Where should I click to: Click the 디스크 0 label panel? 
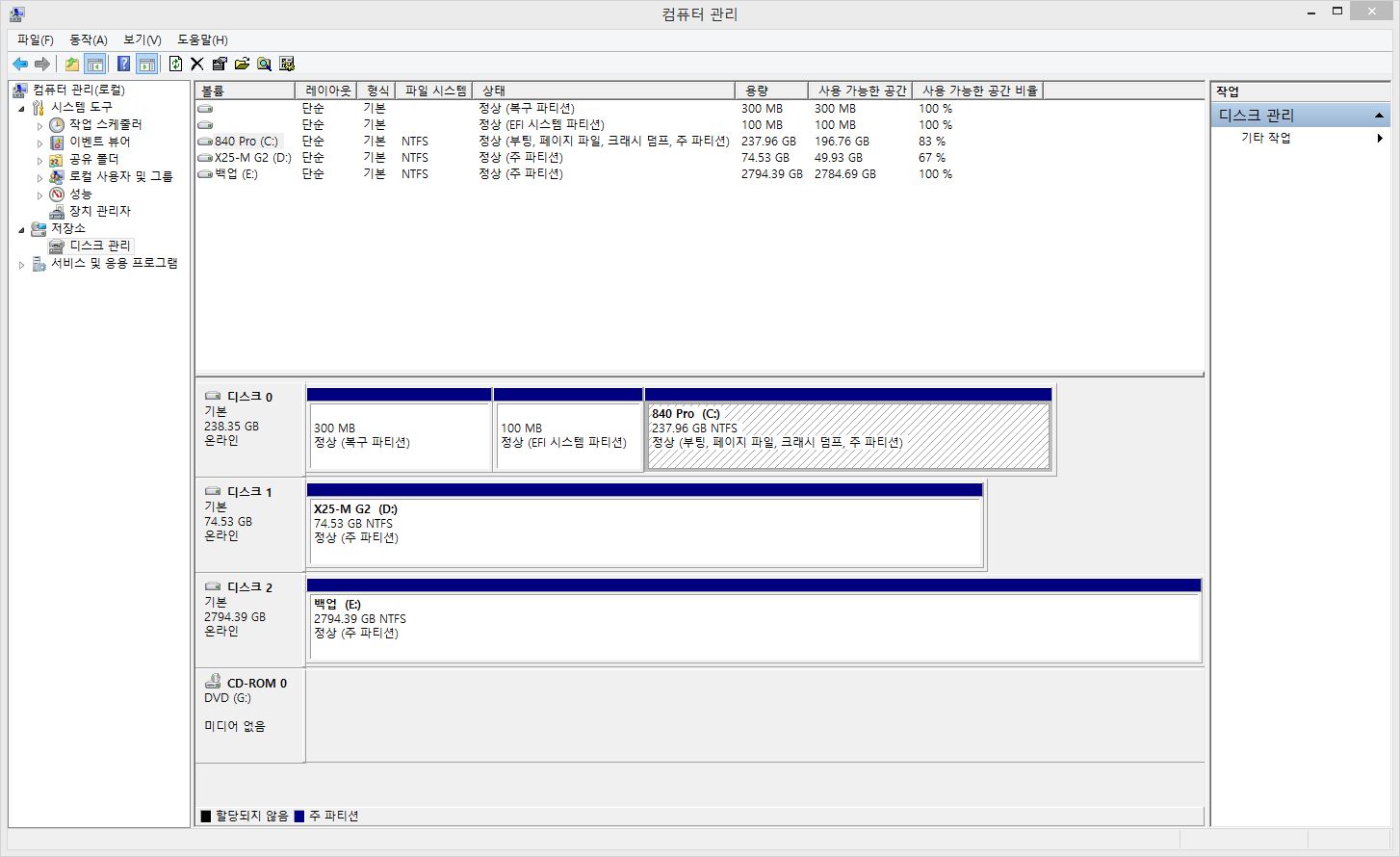250,429
